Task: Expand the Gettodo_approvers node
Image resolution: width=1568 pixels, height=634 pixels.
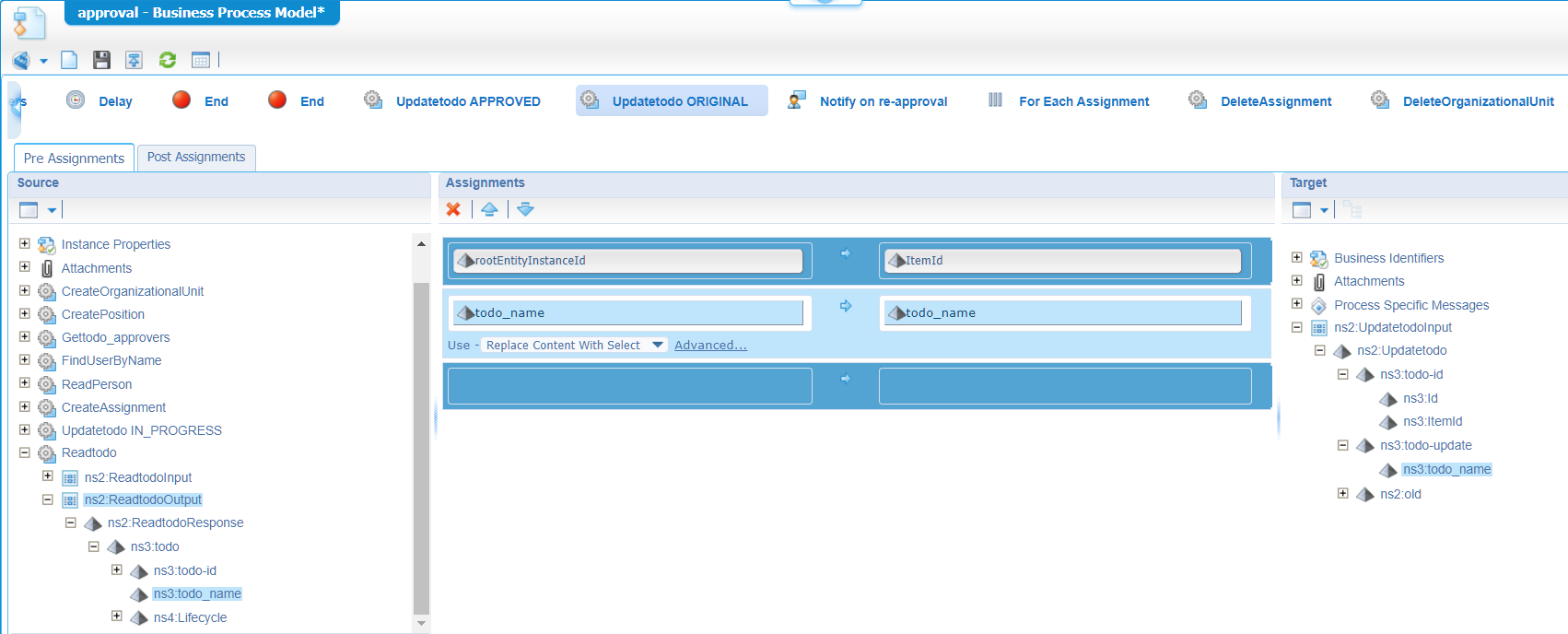Action: (x=25, y=336)
